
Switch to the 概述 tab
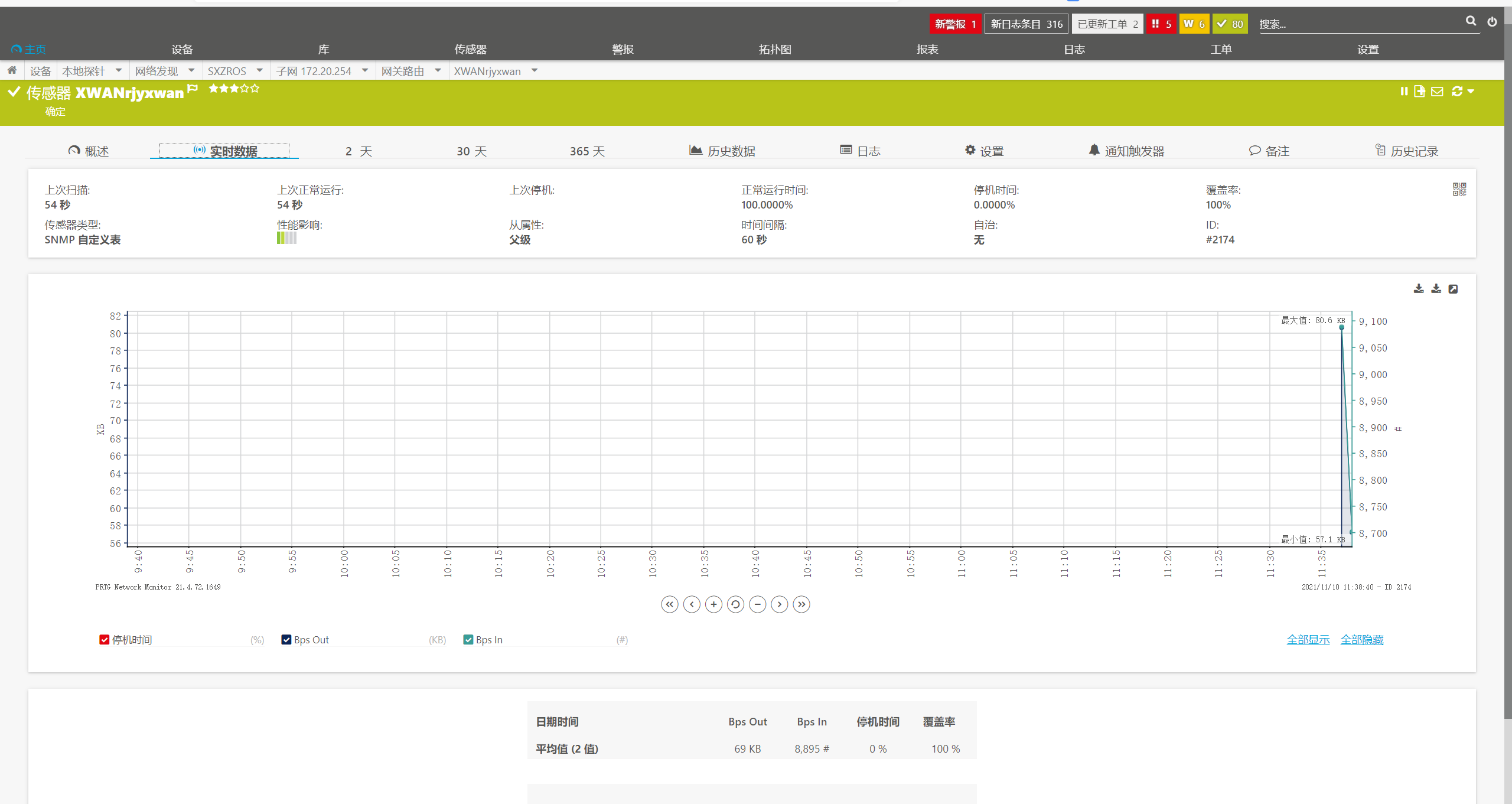[89, 151]
